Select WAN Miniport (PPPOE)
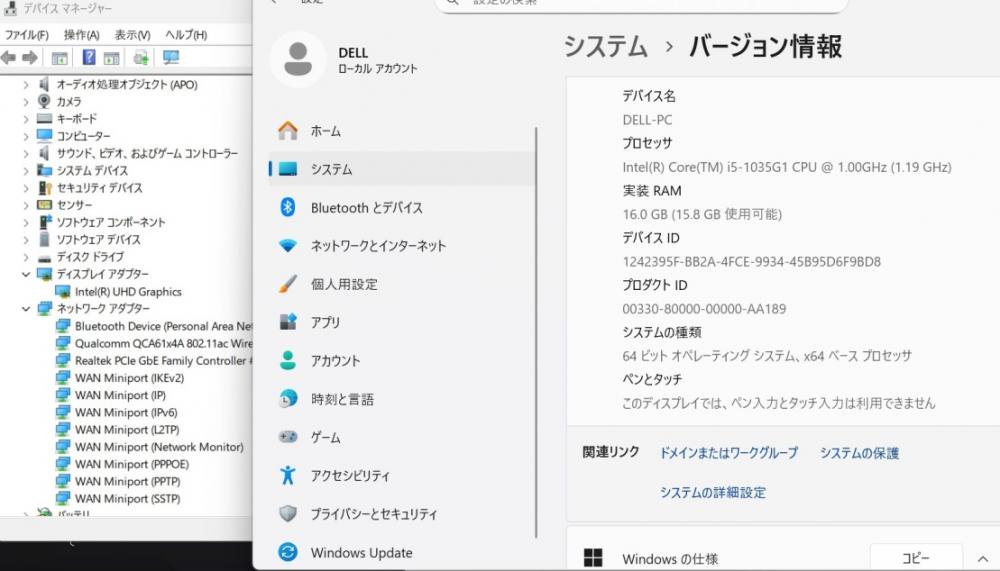 pos(132,464)
